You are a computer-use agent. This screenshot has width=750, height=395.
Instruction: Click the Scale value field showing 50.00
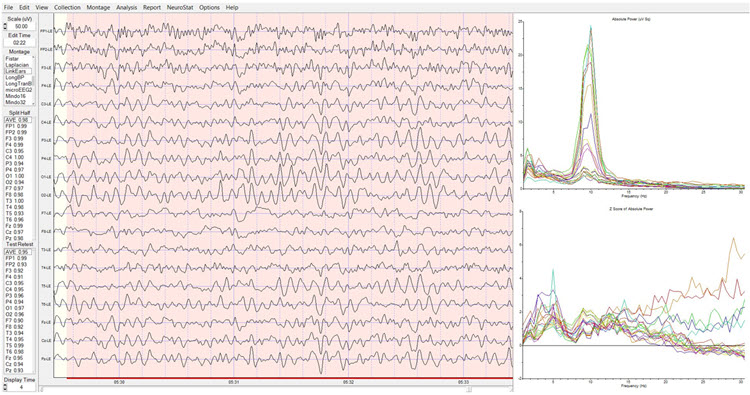(21, 27)
